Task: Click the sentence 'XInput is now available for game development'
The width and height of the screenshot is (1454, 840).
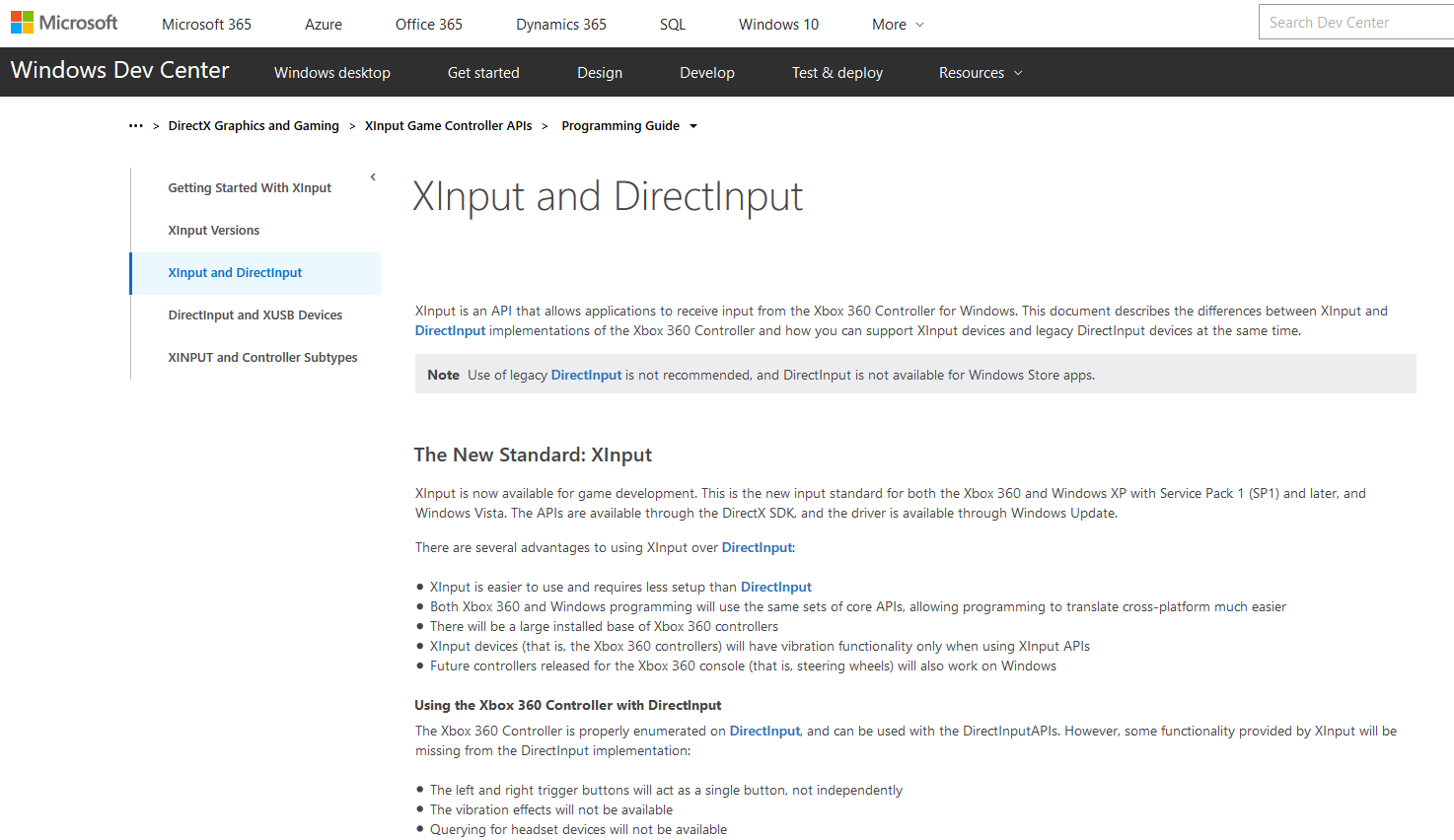Action: point(556,494)
